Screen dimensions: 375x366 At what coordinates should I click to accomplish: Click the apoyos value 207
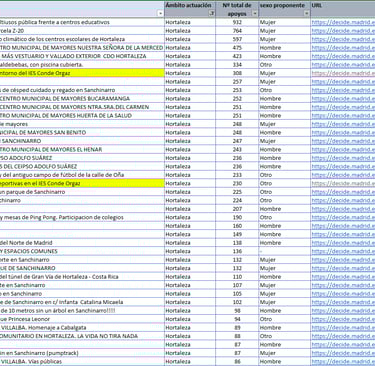point(237,209)
